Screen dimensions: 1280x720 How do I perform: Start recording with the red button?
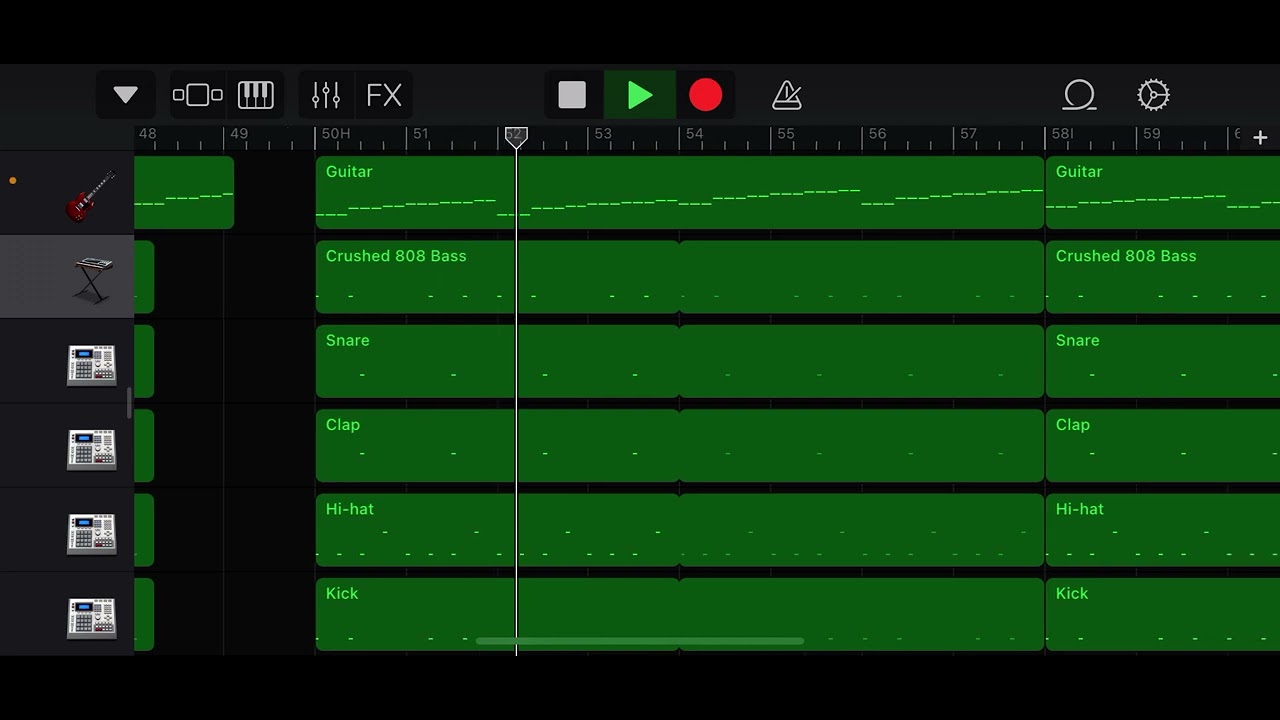coord(706,95)
